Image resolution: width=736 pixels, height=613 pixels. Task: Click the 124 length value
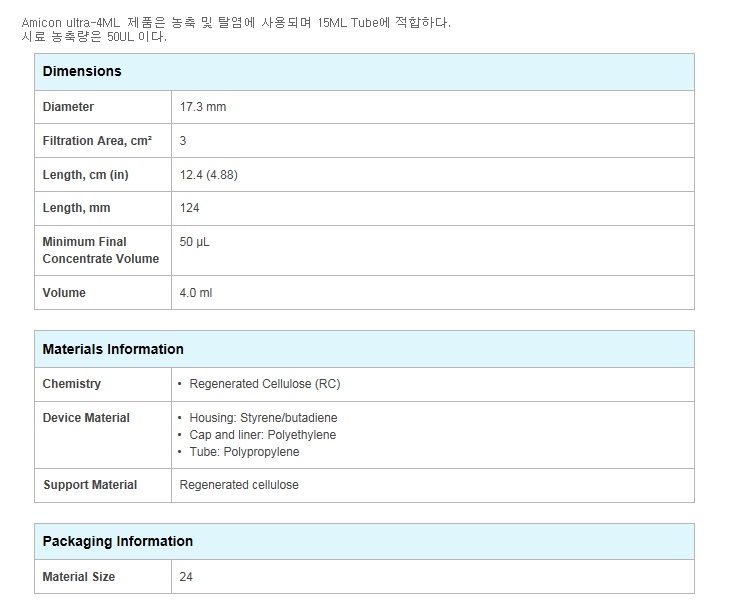189,208
